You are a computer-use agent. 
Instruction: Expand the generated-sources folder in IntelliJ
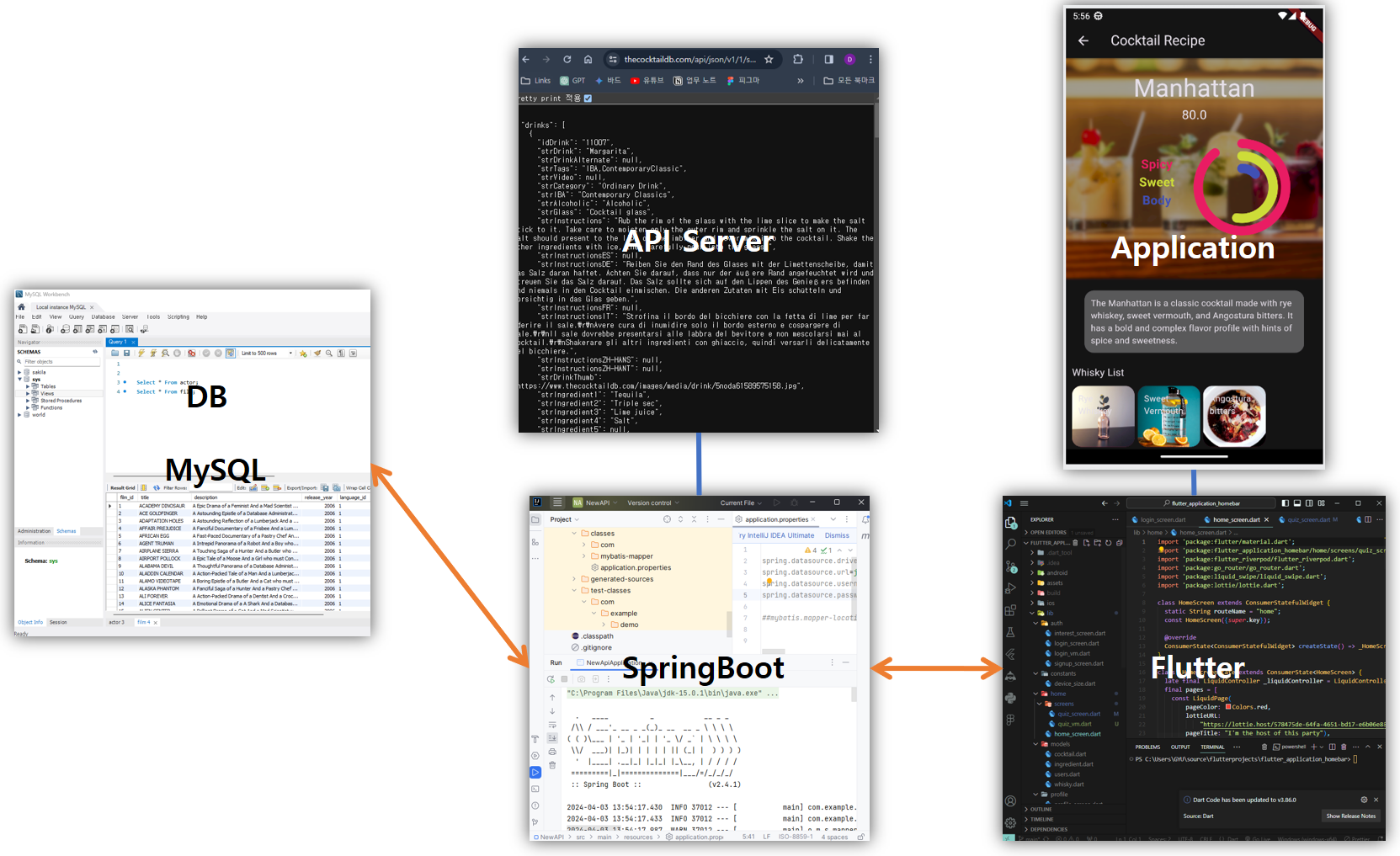pos(575,579)
